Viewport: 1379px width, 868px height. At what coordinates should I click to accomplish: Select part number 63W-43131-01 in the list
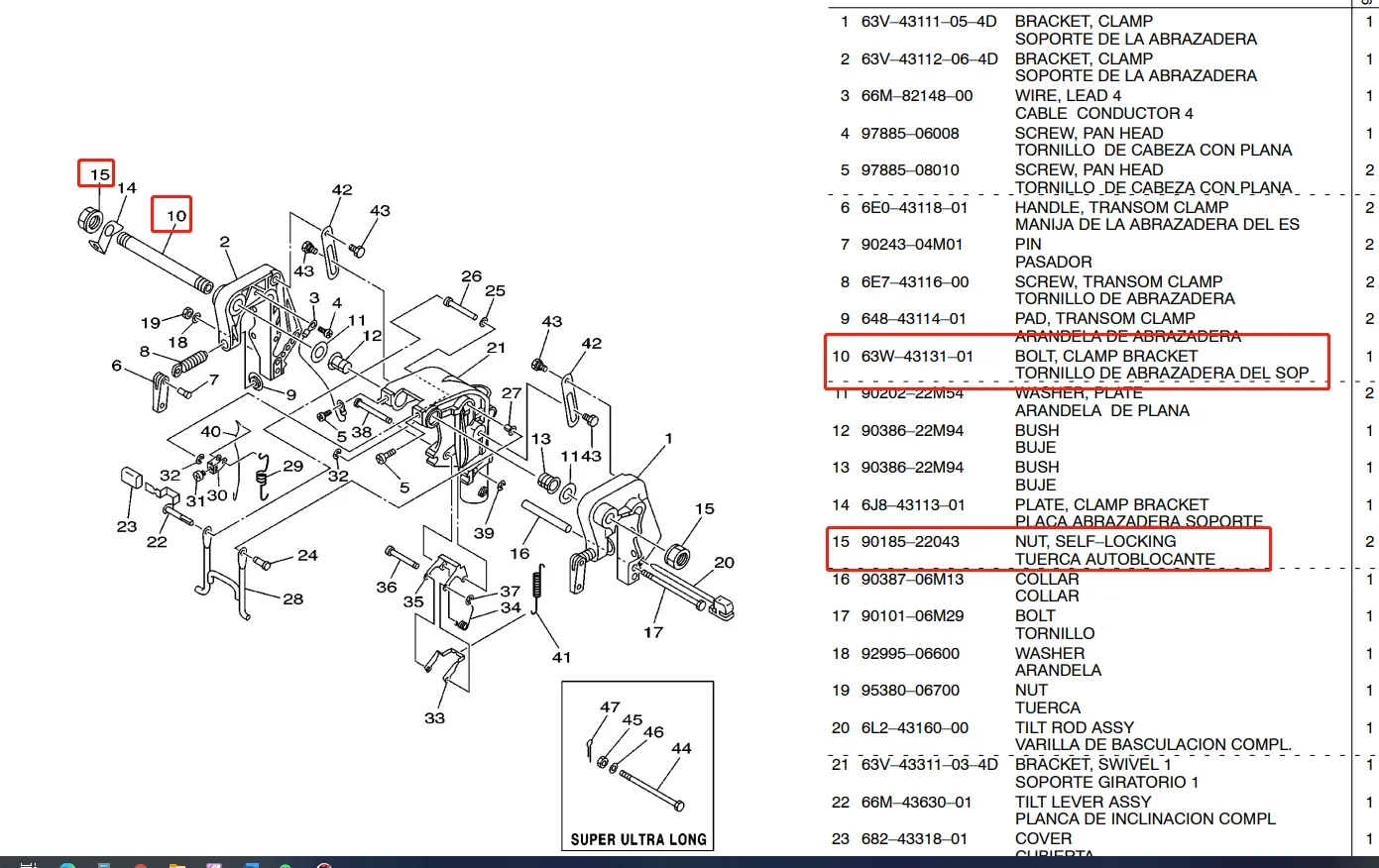(x=916, y=356)
